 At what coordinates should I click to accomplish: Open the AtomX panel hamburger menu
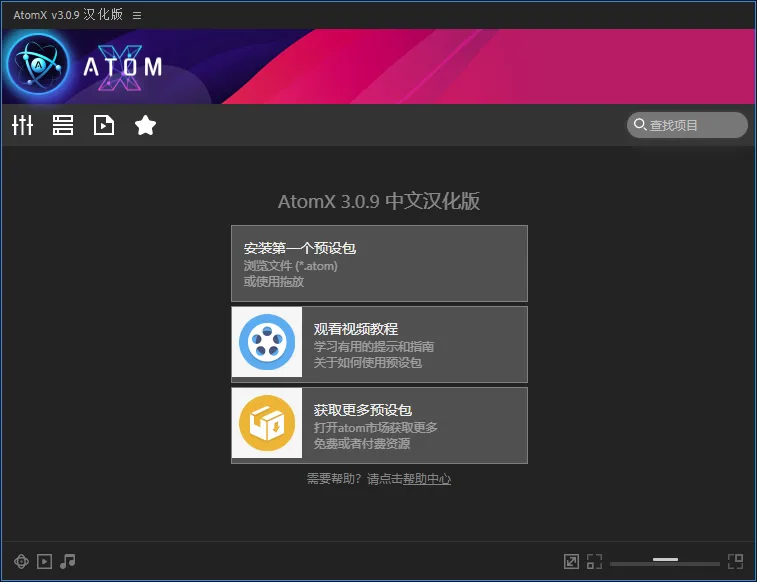point(137,15)
